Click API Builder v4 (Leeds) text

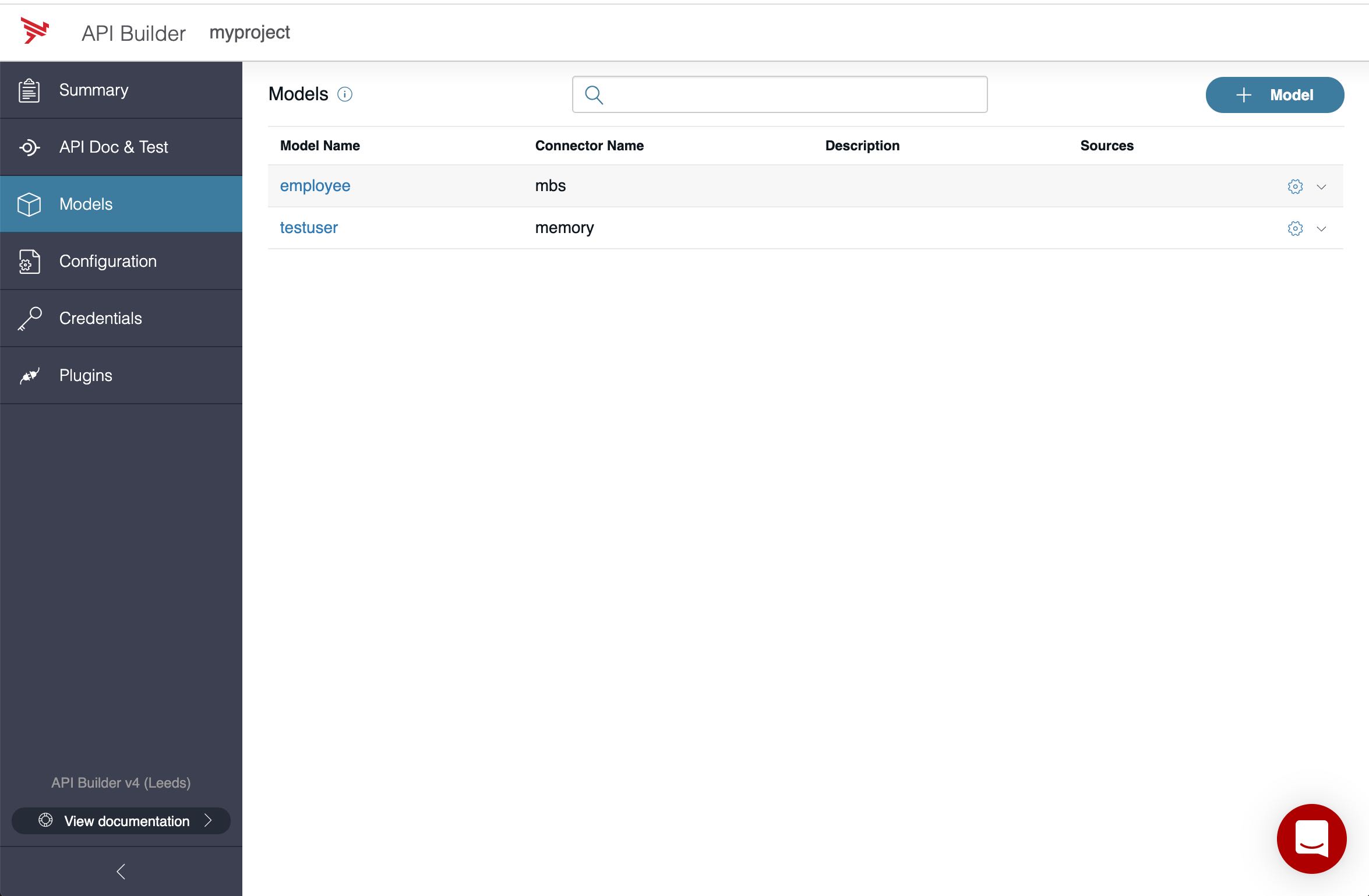(121, 782)
